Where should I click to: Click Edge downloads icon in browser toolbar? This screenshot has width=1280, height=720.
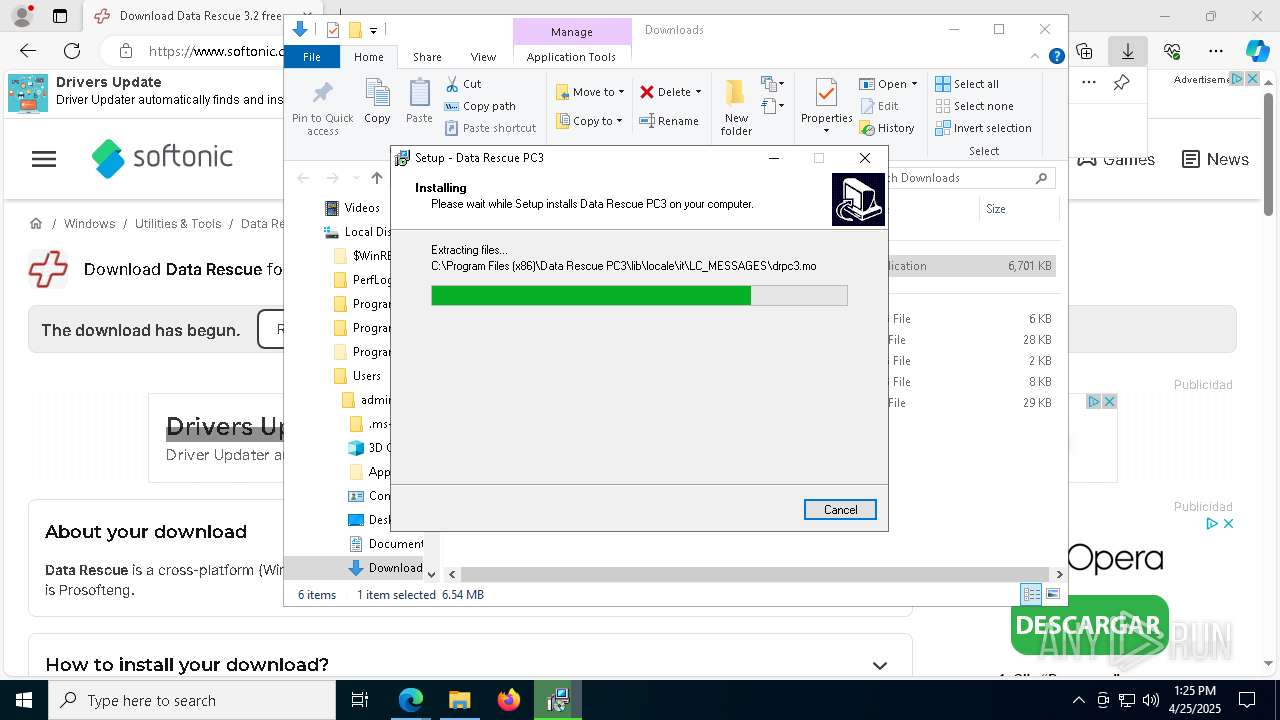coord(1127,51)
